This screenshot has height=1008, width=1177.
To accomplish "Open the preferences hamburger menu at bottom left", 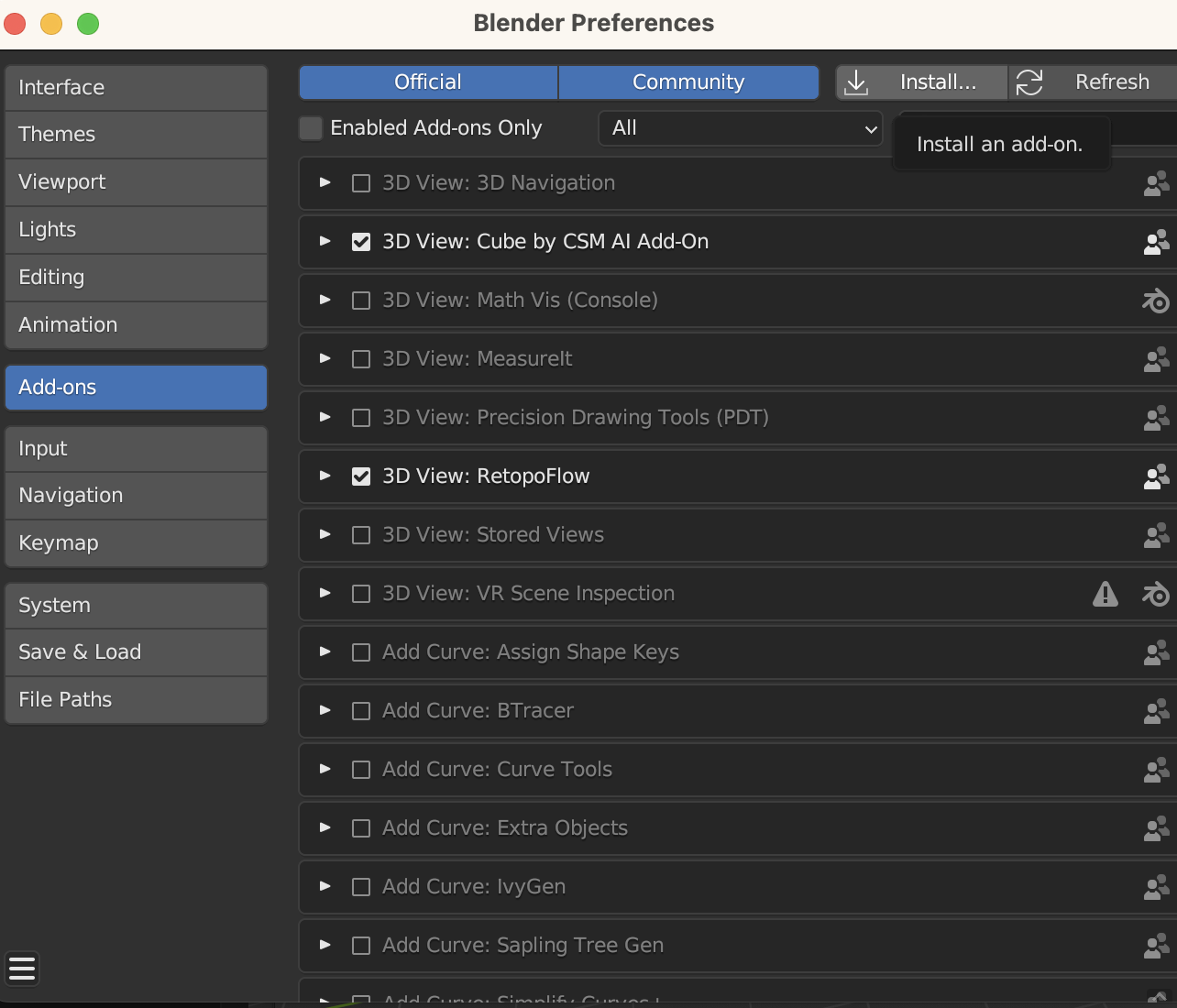I will [21, 969].
